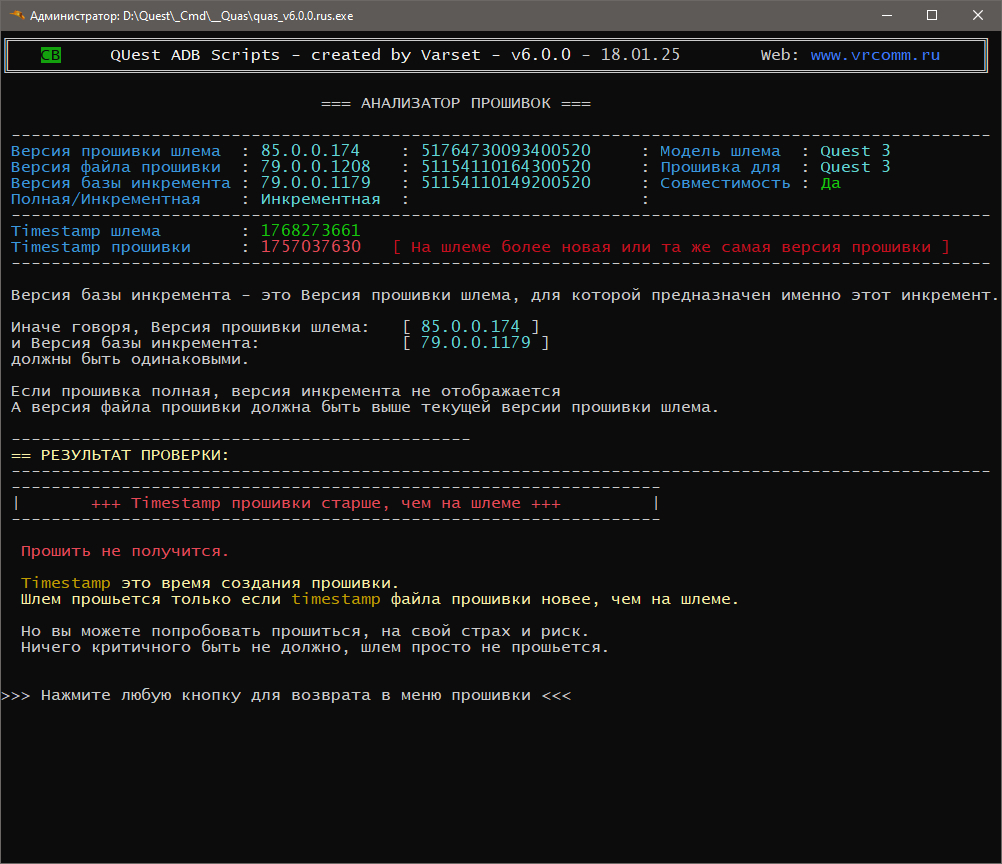Click the green CB badge in the header
The height and width of the screenshot is (864, 1002).
click(50, 55)
